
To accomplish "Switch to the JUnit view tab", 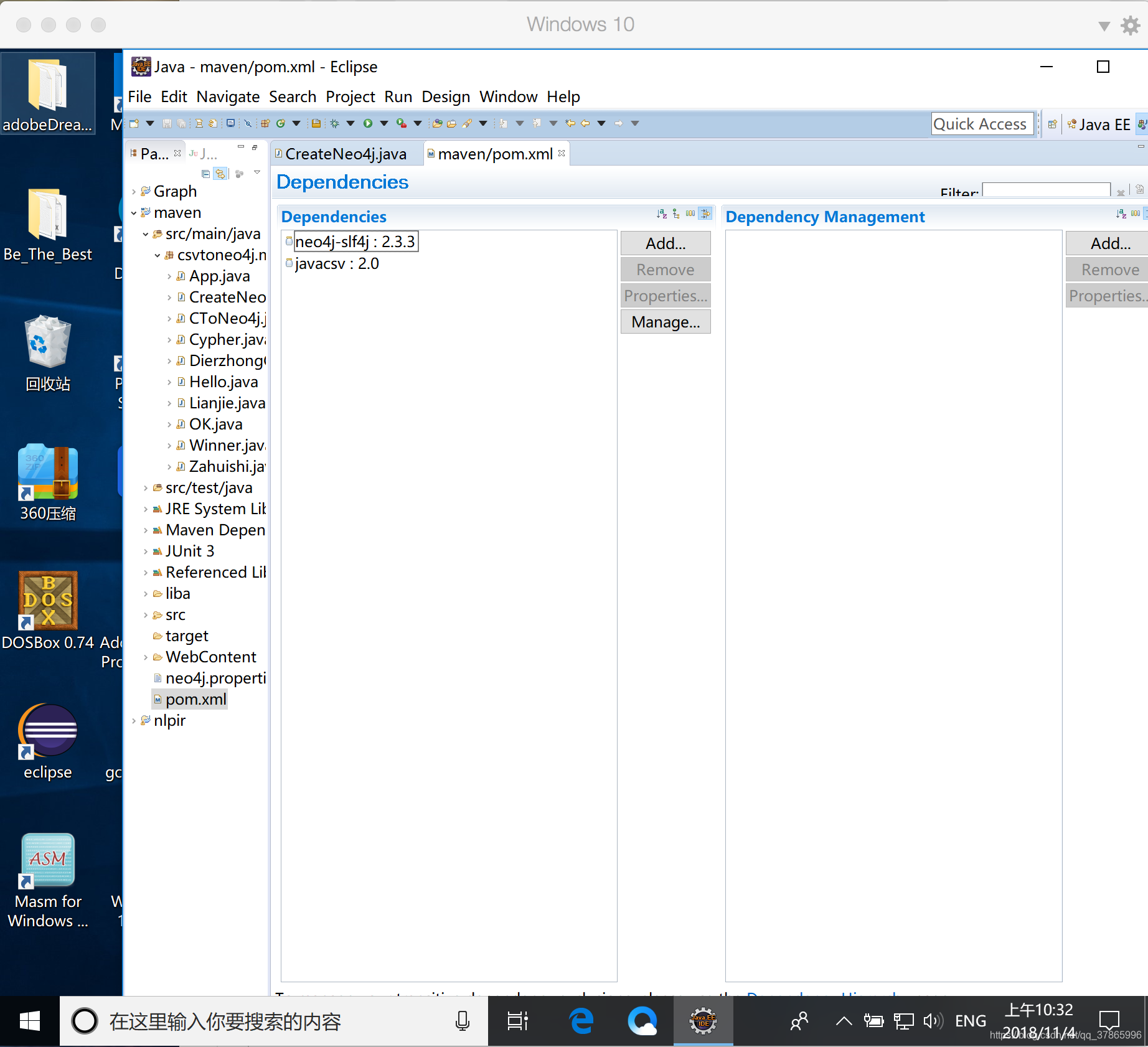I will click(204, 154).
